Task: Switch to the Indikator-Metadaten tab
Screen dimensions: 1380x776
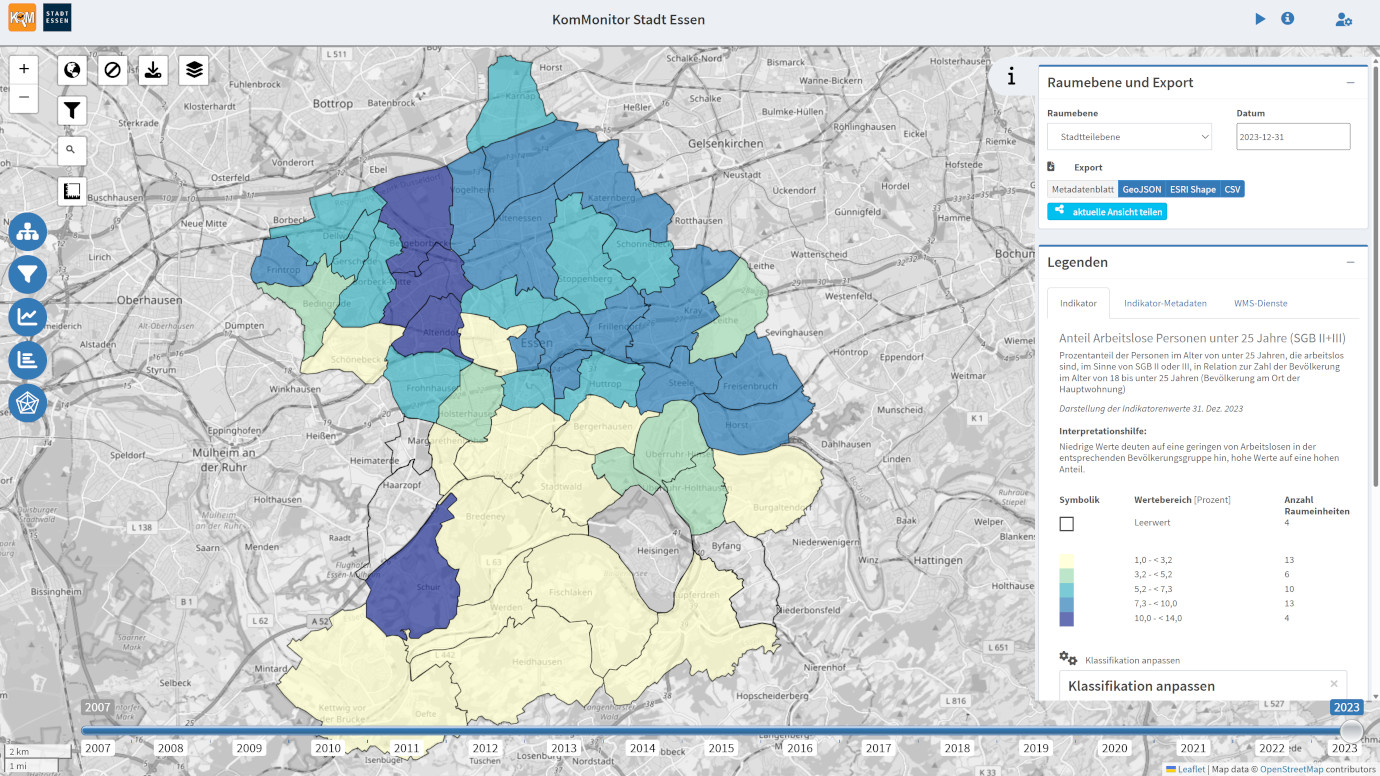Action: (x=1165, y=303)
